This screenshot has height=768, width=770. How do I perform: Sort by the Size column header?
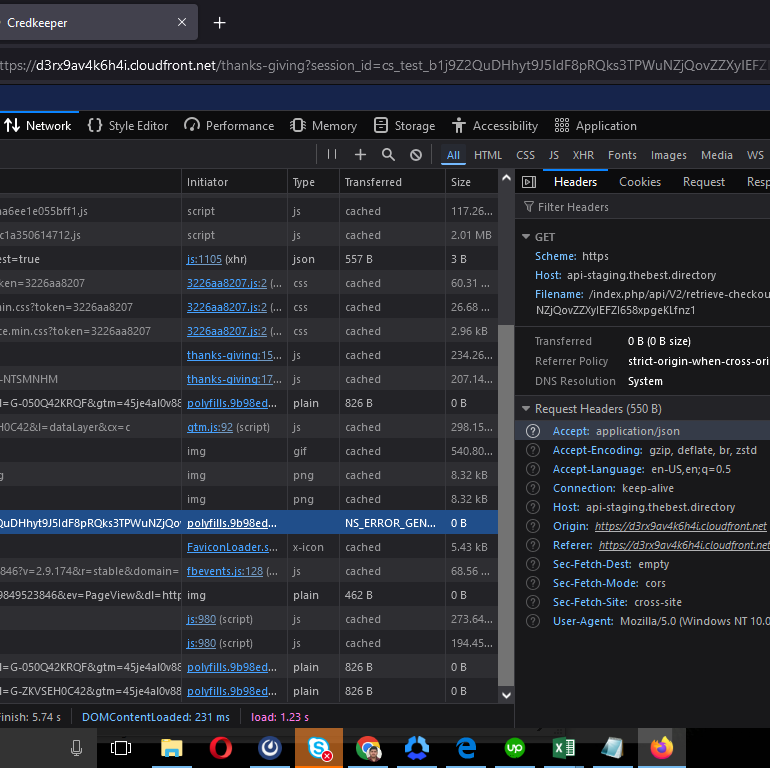[x=471, y=182]
